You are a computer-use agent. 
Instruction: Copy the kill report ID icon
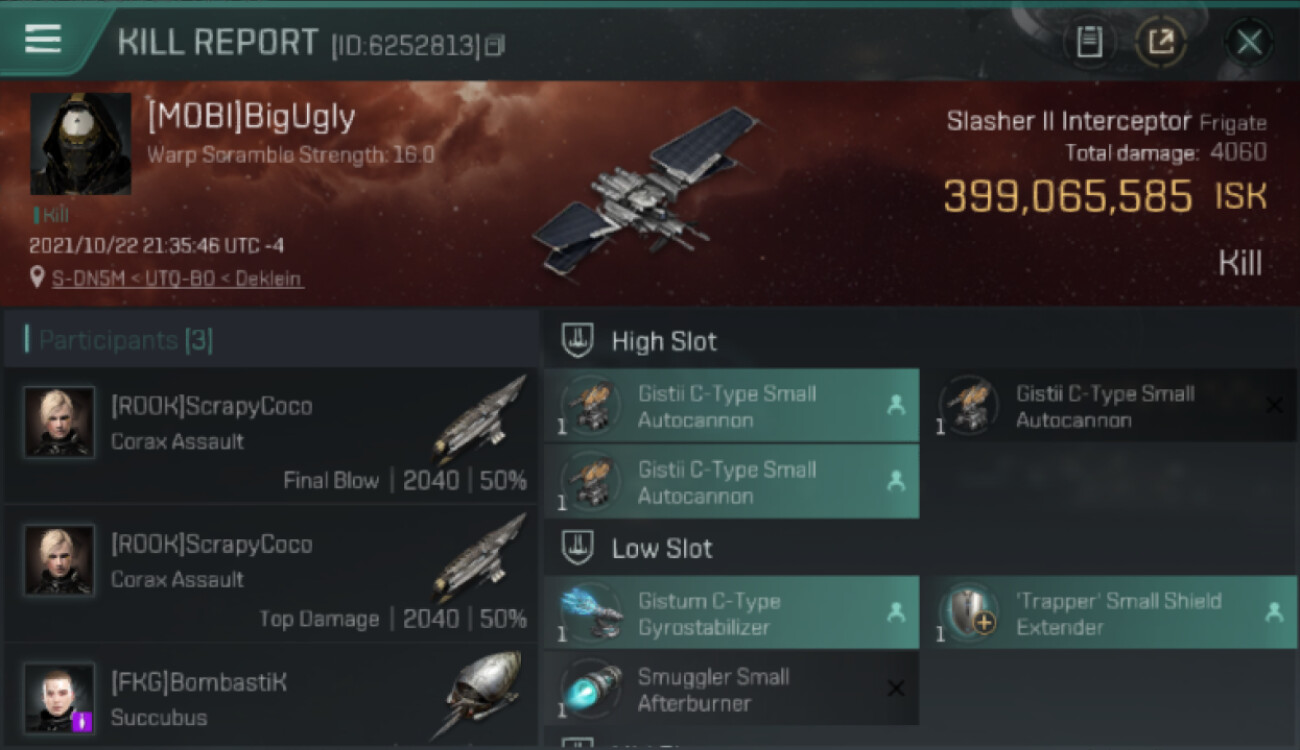click(x=495, y=45)
